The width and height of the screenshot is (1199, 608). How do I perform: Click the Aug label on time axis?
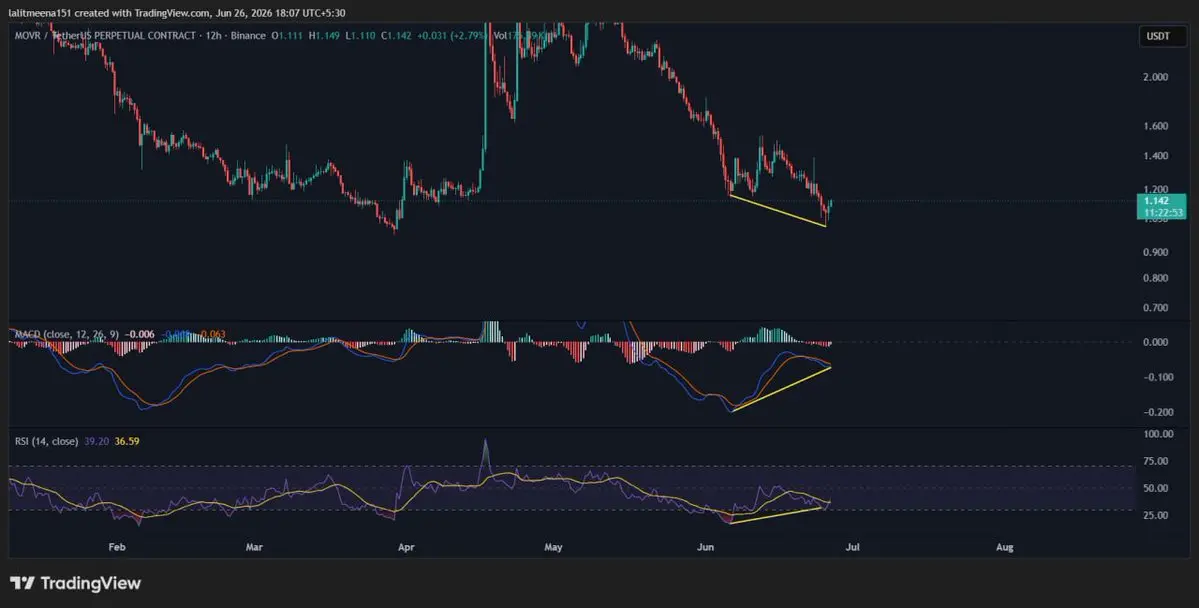click(1004, 548)
